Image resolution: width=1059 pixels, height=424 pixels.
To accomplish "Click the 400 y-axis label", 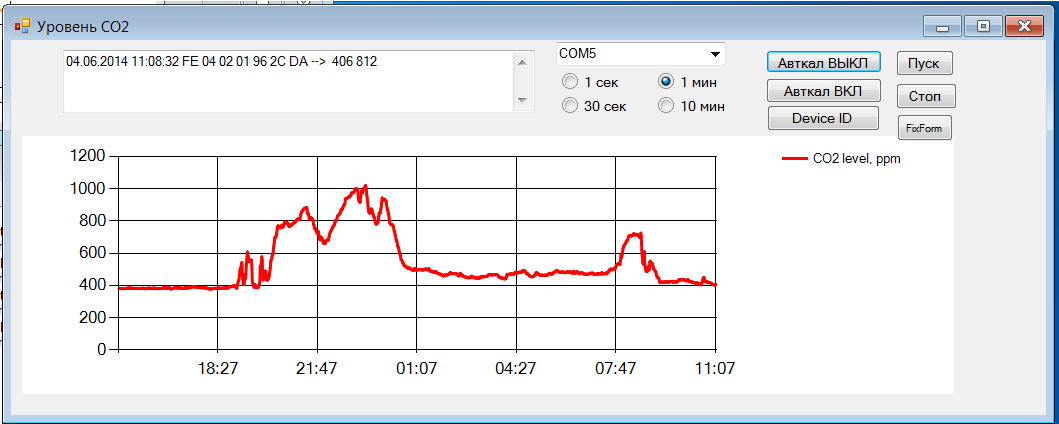I will coord(93,286).
